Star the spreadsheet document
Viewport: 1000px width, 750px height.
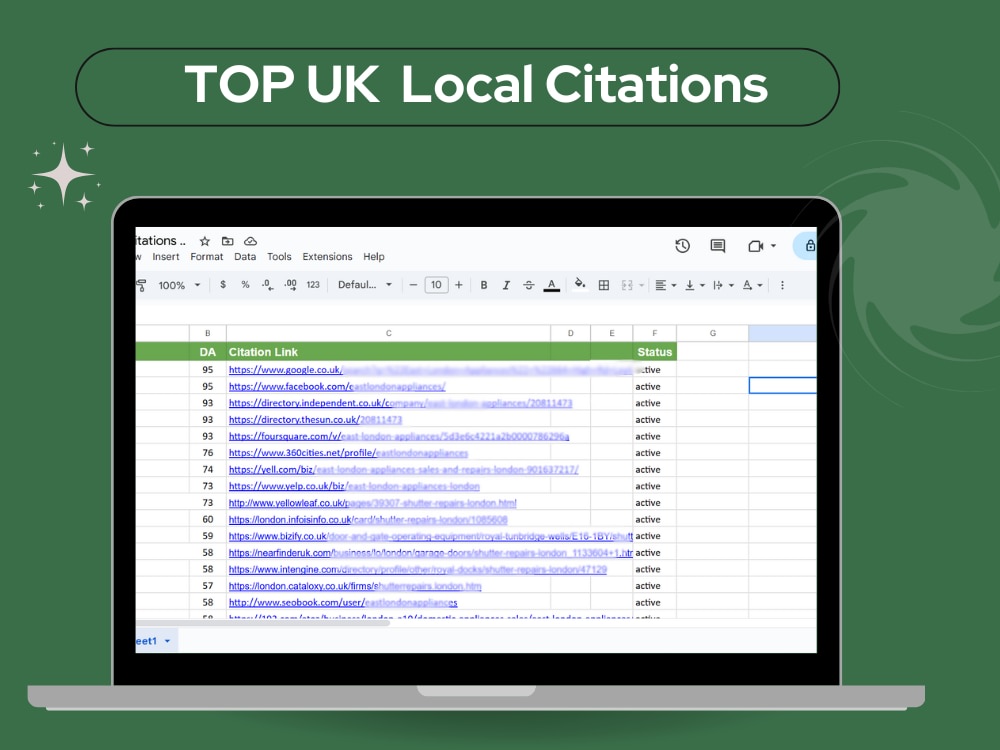pyautogui.click(x=205, y=241)
